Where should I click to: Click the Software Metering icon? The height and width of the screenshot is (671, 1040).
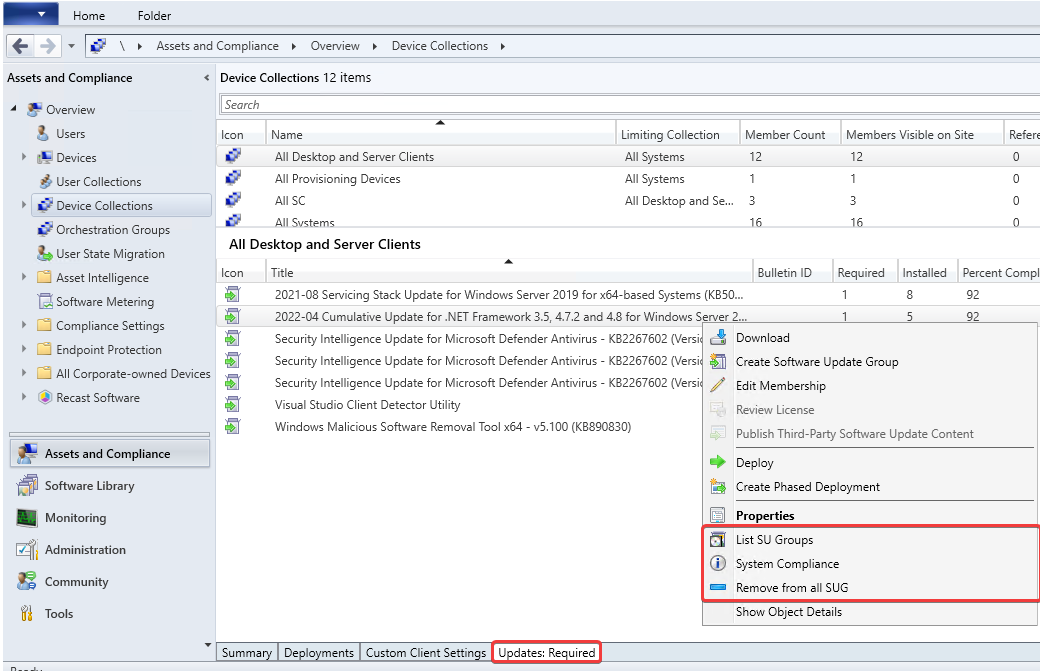[45, 302]
